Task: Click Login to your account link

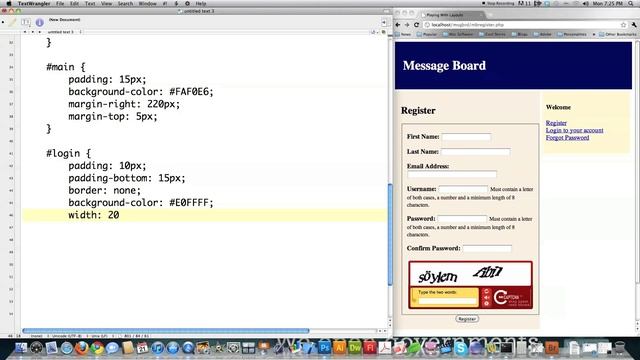Action: [x=574, y=130]
